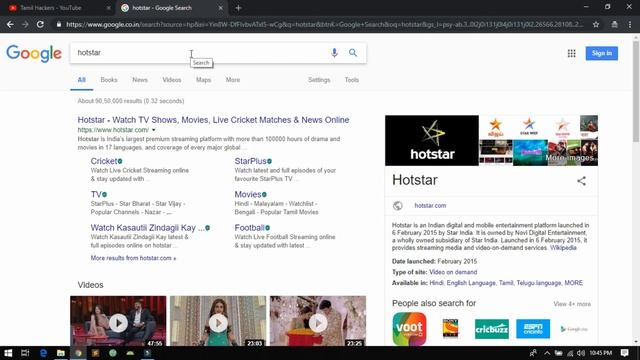Launch Microsoft Edge from the taskbar
This screenshot has width=640, height=360.
pos(43,353)
